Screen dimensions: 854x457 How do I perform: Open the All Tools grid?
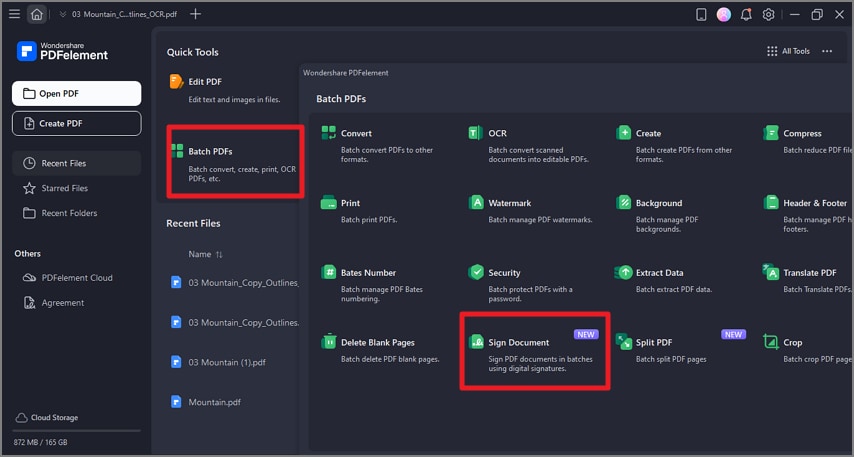pos(788,51)
